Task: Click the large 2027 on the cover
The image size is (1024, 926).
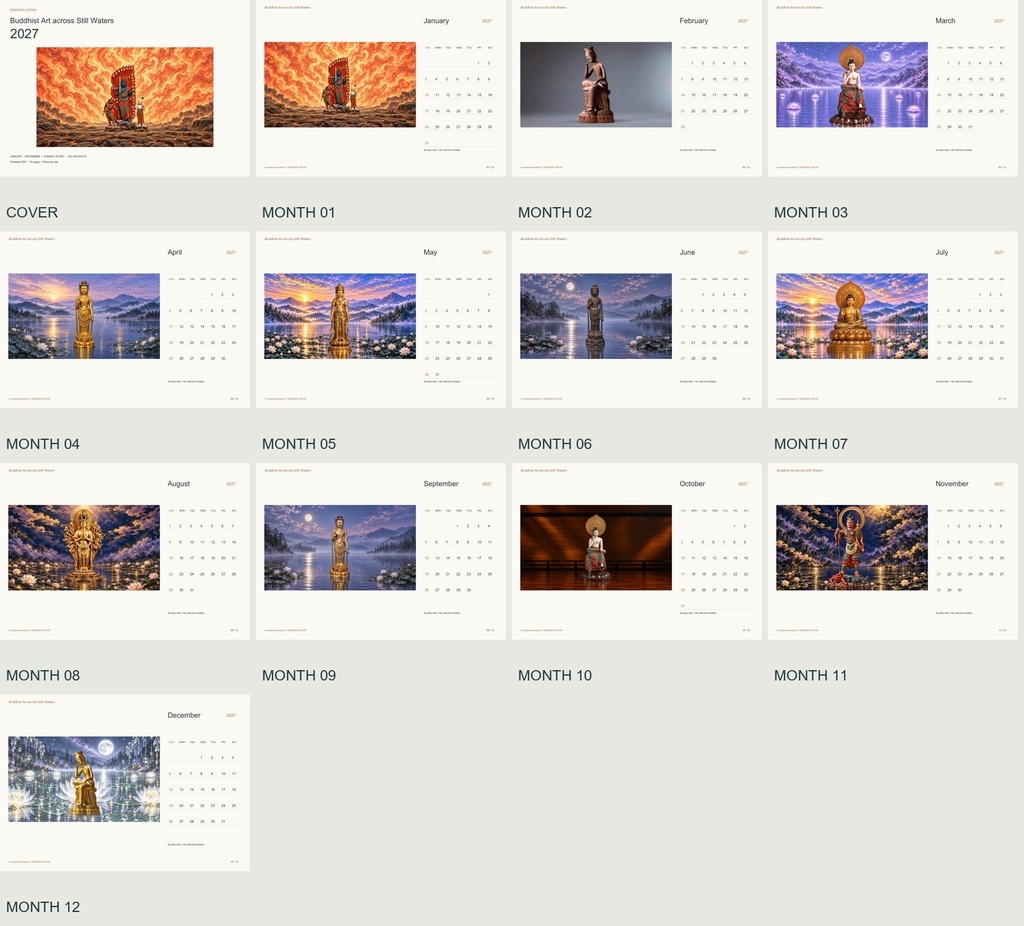Action: pos(24,34)
